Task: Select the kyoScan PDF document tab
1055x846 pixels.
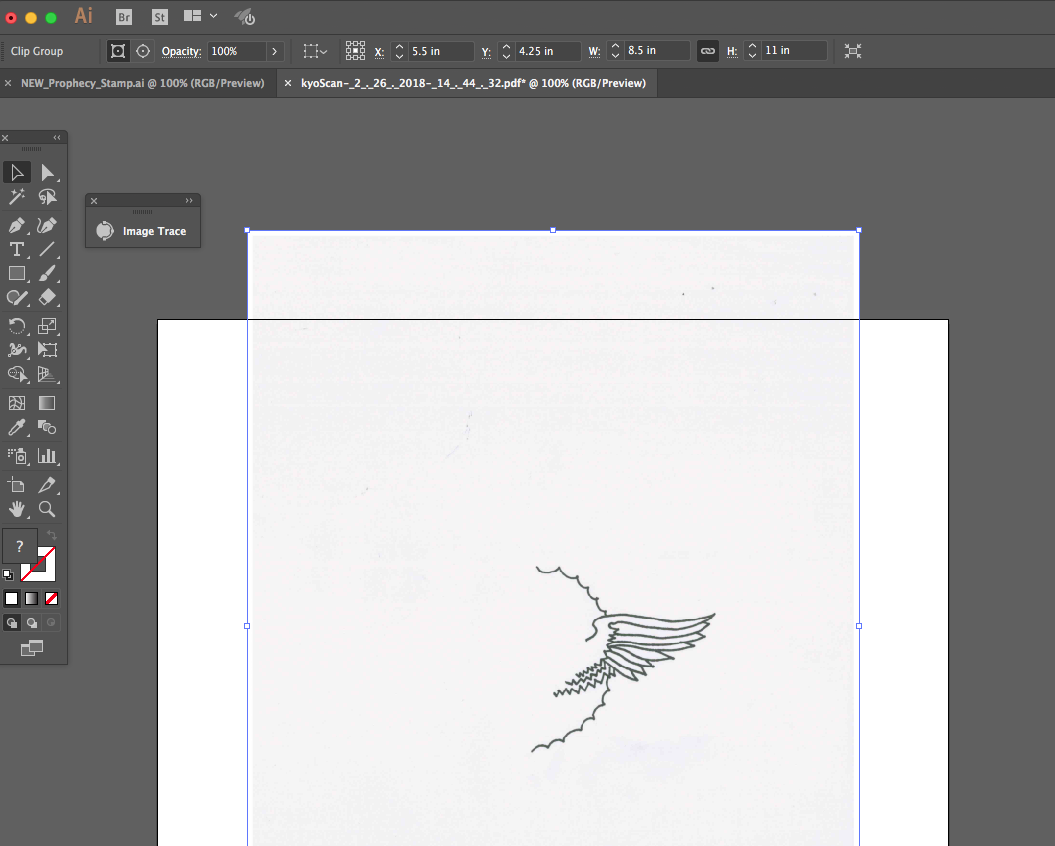Action: (x=472, y=83)
